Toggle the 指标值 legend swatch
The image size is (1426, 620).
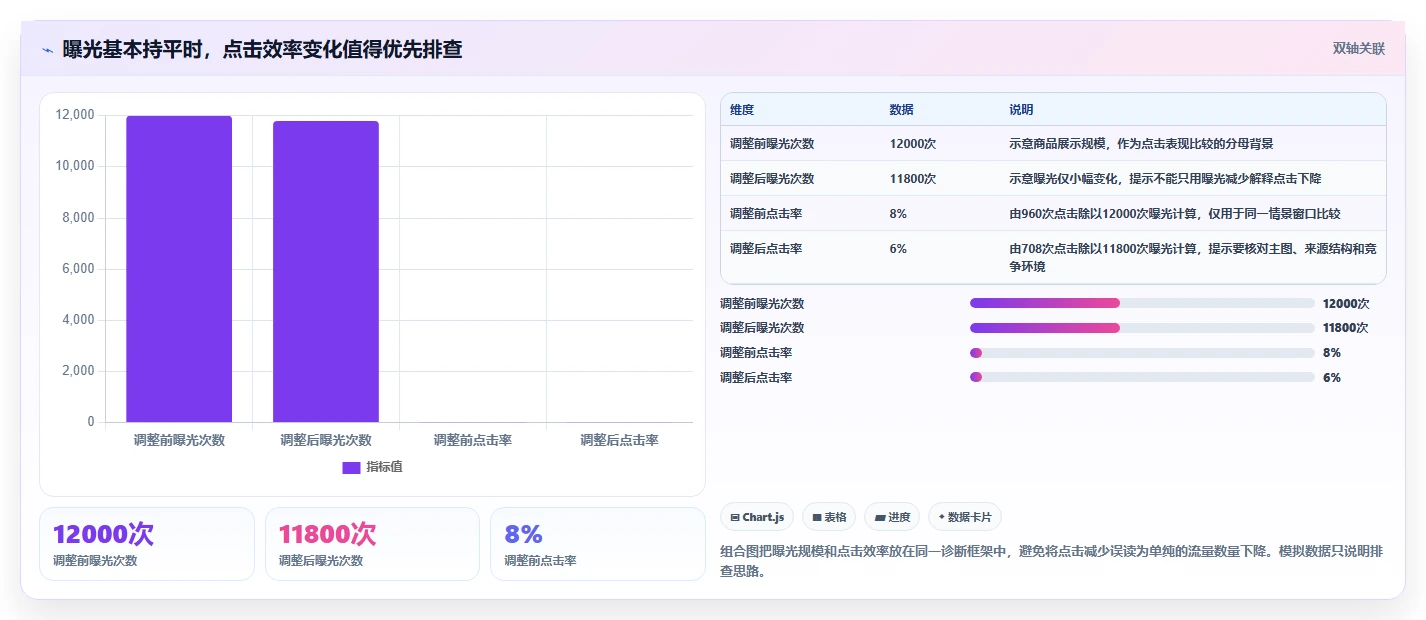351,467
